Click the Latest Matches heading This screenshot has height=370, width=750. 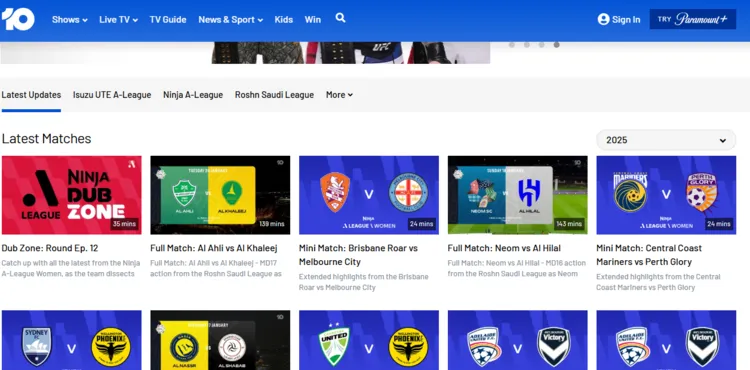(46, 139)
